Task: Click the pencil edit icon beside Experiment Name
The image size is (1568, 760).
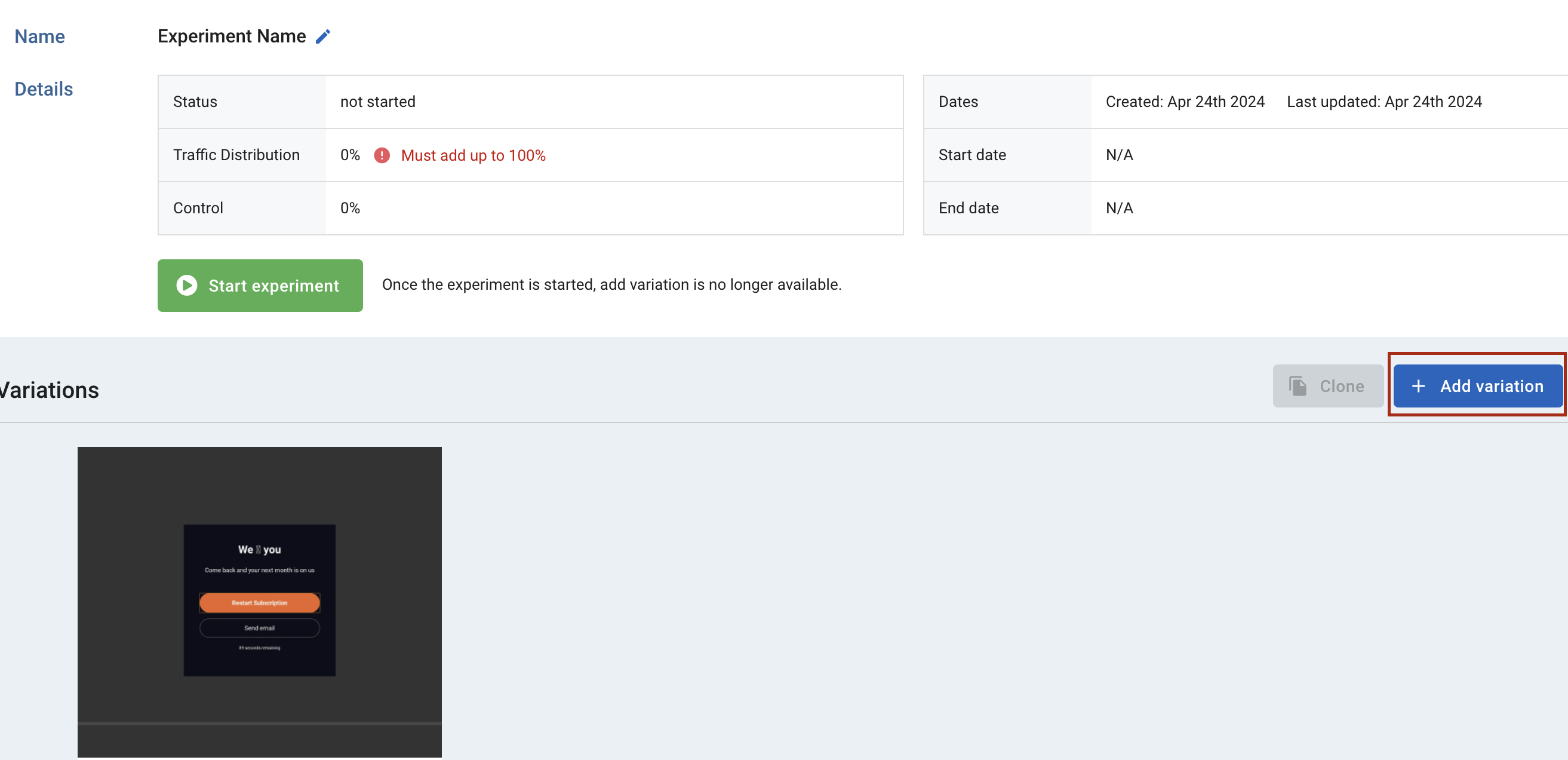Action: click(x=322, y=36)
